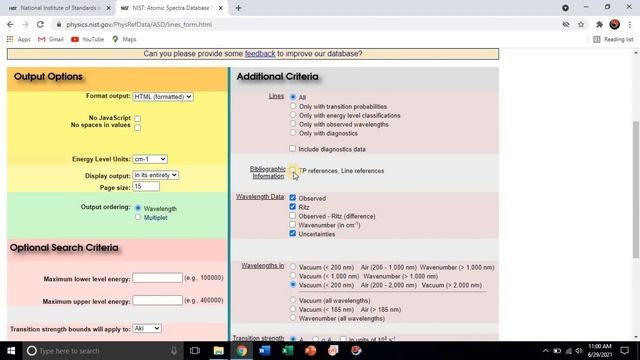Open Wavelengths in help link

pyautogui.click(x=262, y=266)
